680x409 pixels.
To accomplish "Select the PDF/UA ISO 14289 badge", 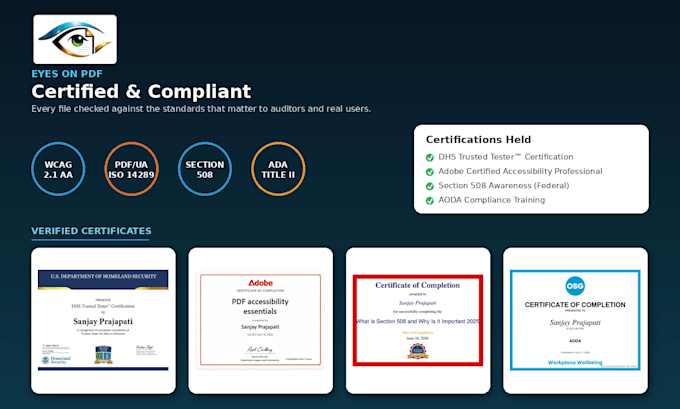I will pyautogui.click(x=131, y=169).
